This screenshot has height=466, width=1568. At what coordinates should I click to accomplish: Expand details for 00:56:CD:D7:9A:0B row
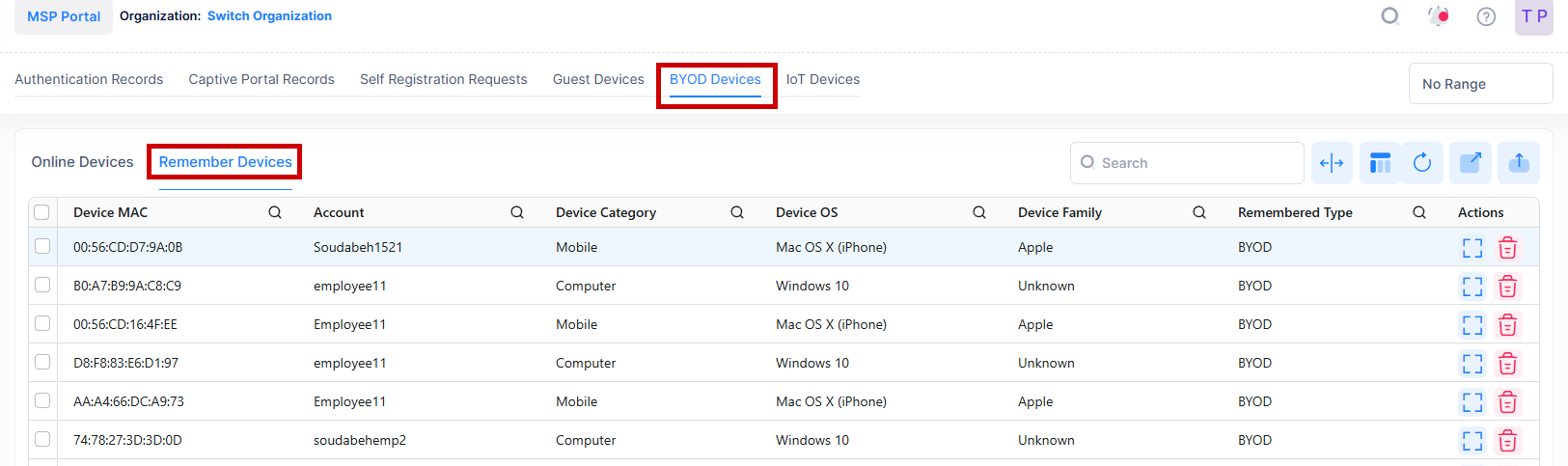pos(1472,248)
